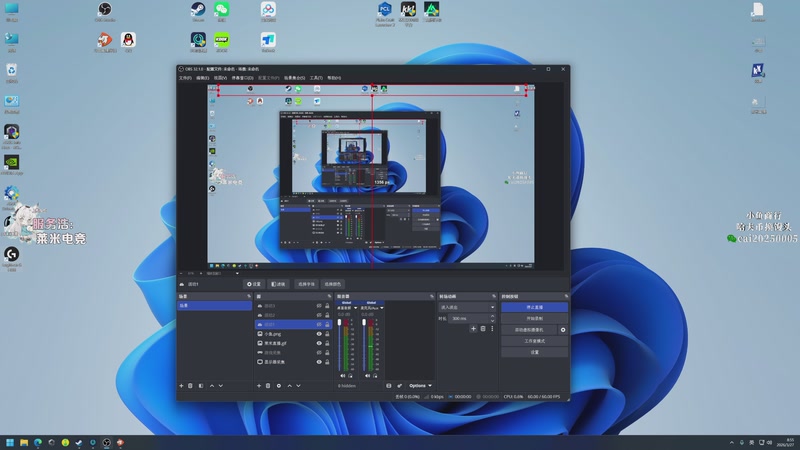Toggle visibility of 小鱼.png source
Image resolution: width=800 pixels, height=450 pixels.
click(319, 334)
